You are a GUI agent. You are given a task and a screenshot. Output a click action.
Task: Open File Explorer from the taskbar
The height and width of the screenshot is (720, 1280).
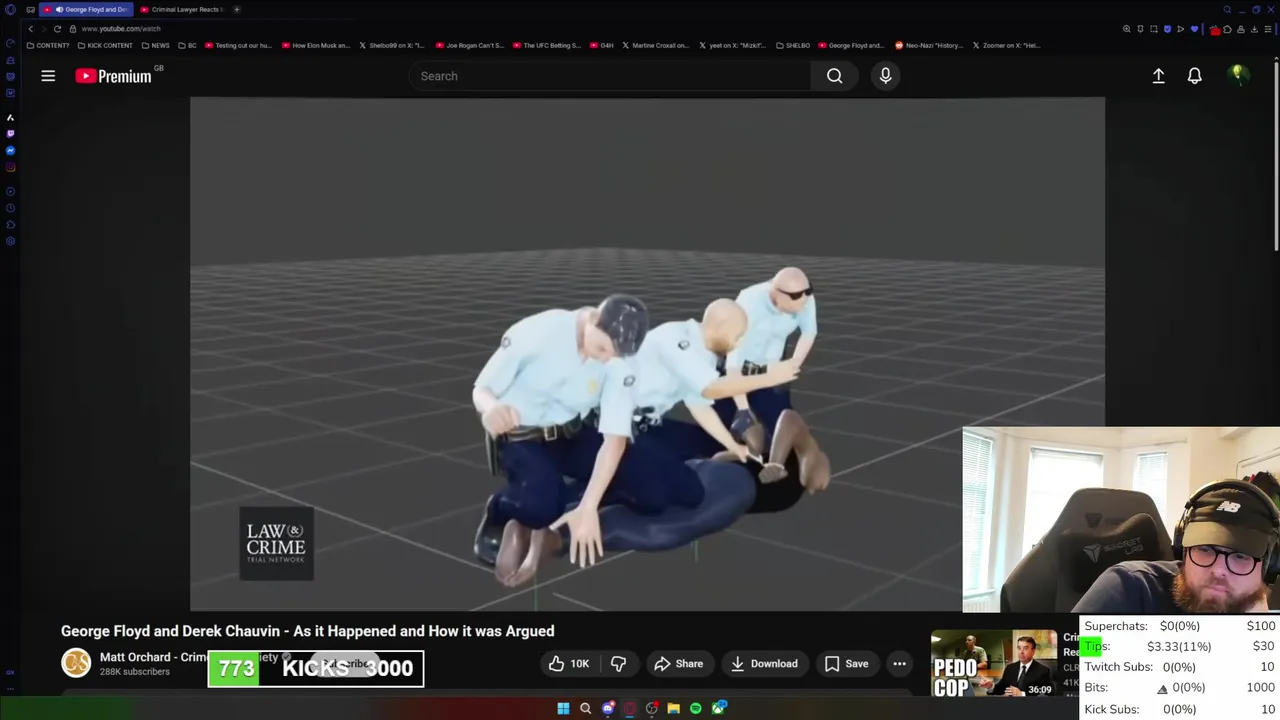tap(674, 709)
